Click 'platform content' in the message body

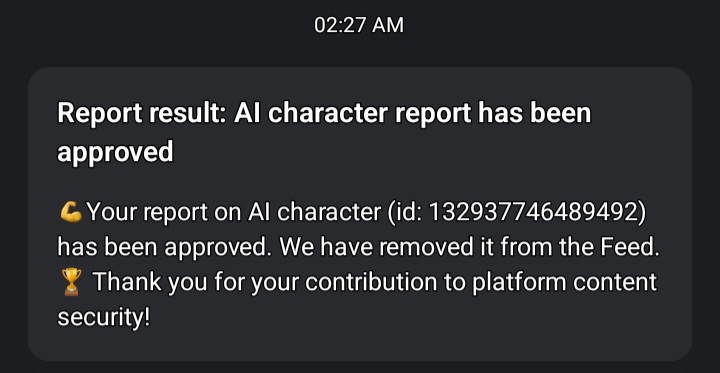coord(564,283)
